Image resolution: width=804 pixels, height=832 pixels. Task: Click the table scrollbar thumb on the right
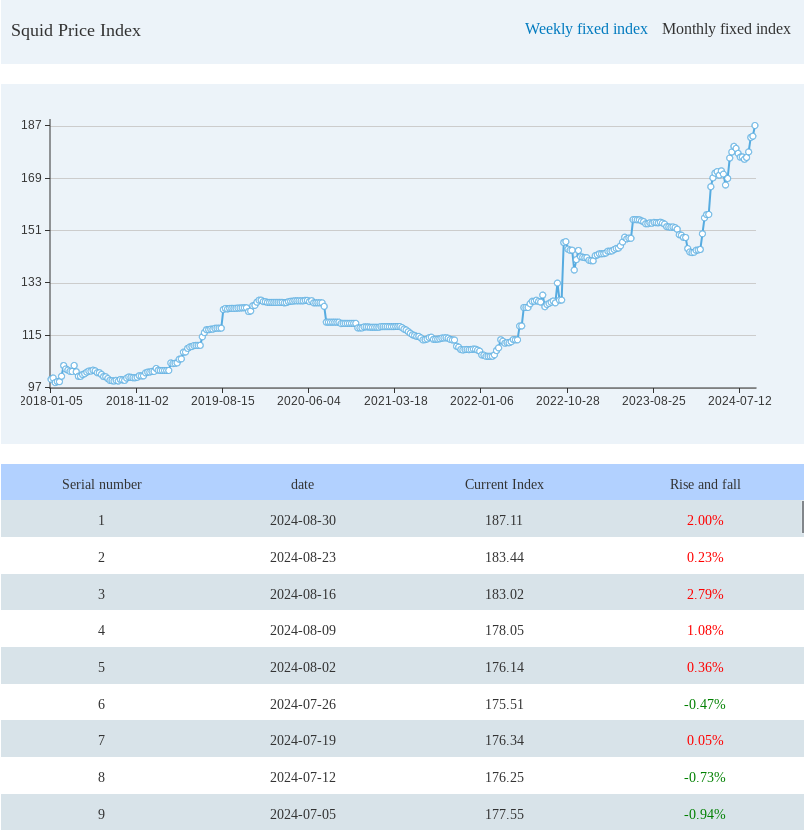point(802,518)
